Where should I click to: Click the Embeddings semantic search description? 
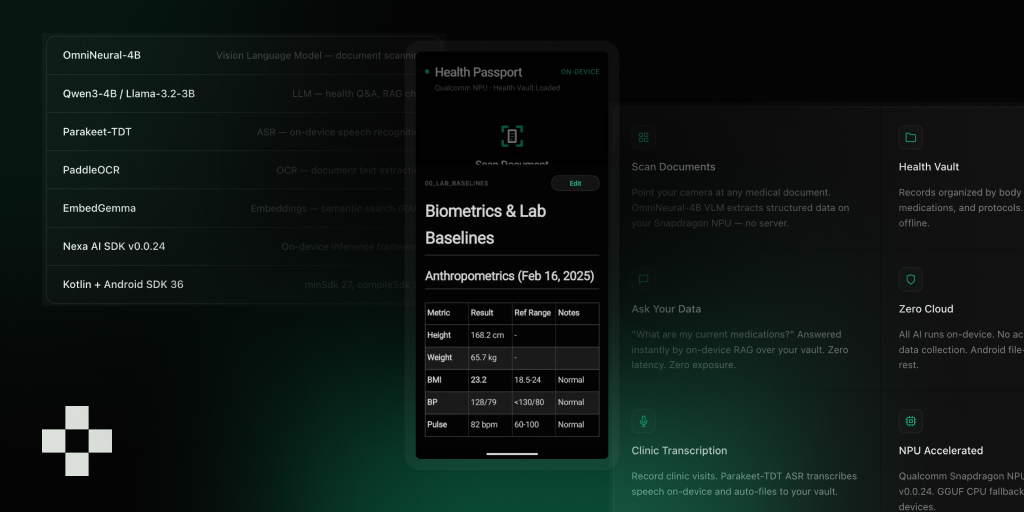(333, 208)
